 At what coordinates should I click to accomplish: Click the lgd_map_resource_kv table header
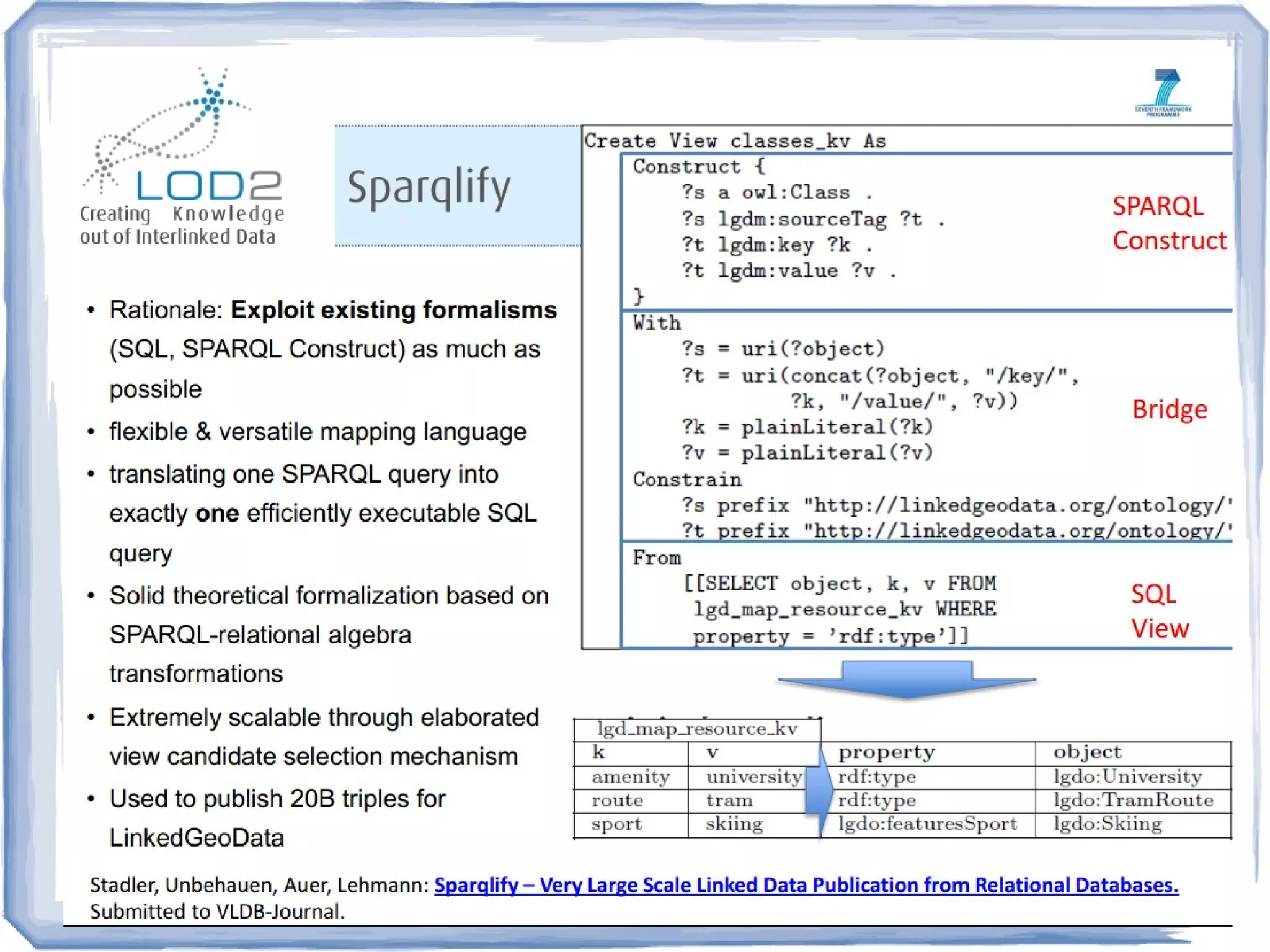coord(697,729)
